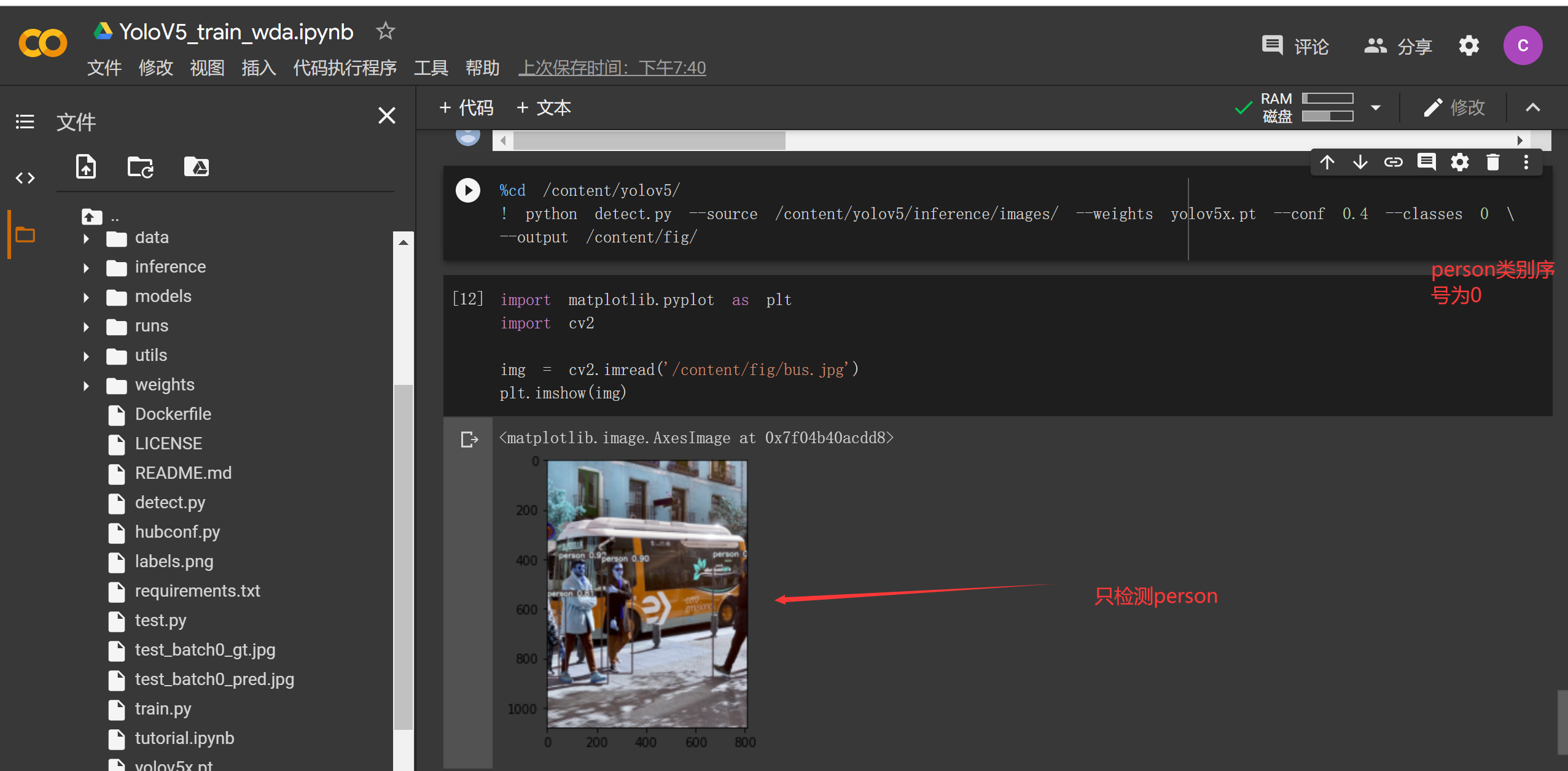Star the YoloV5_train_wda notebook
The height and width of the screenshot is (771, 1568).
tap(386, 31)
